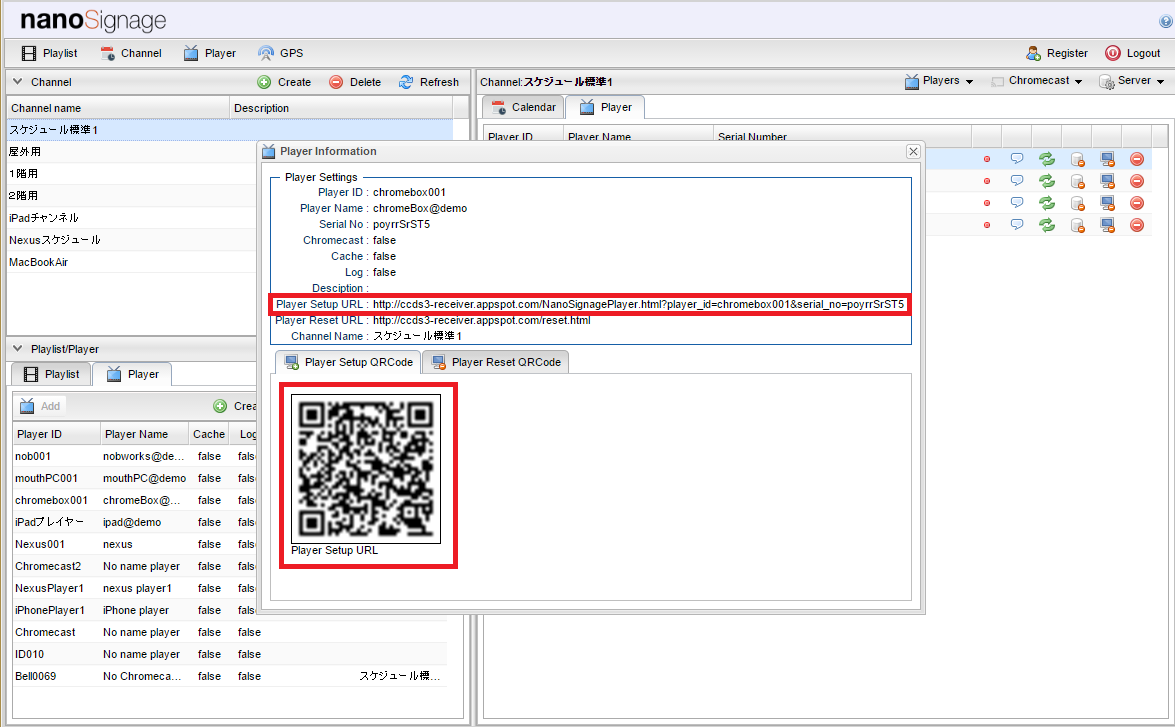Select player chromebox001 in the player list
The image size is (1175, 727).
pos(135,500)
